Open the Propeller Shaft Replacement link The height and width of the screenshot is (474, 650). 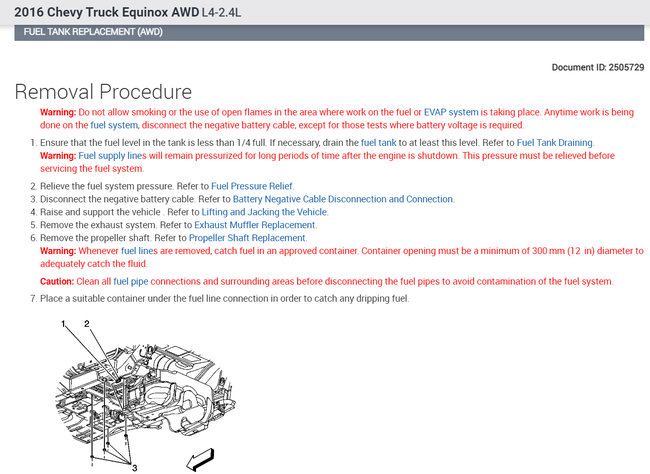(247, 238)
